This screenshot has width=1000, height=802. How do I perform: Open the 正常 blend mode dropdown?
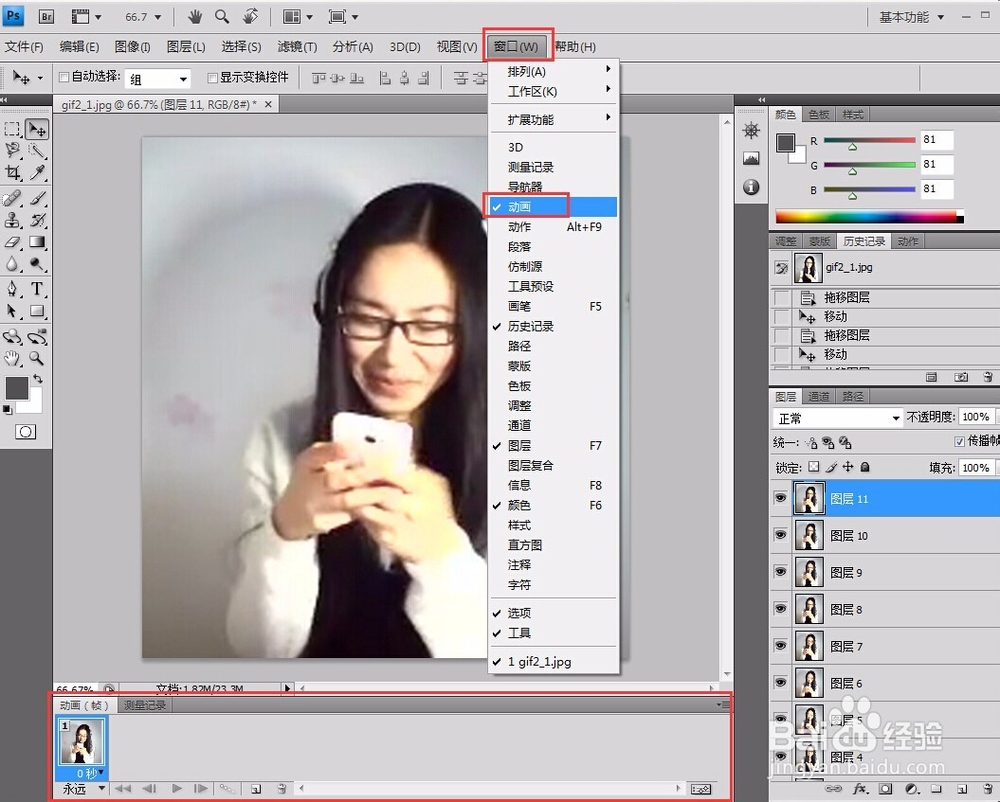[837, 418]
